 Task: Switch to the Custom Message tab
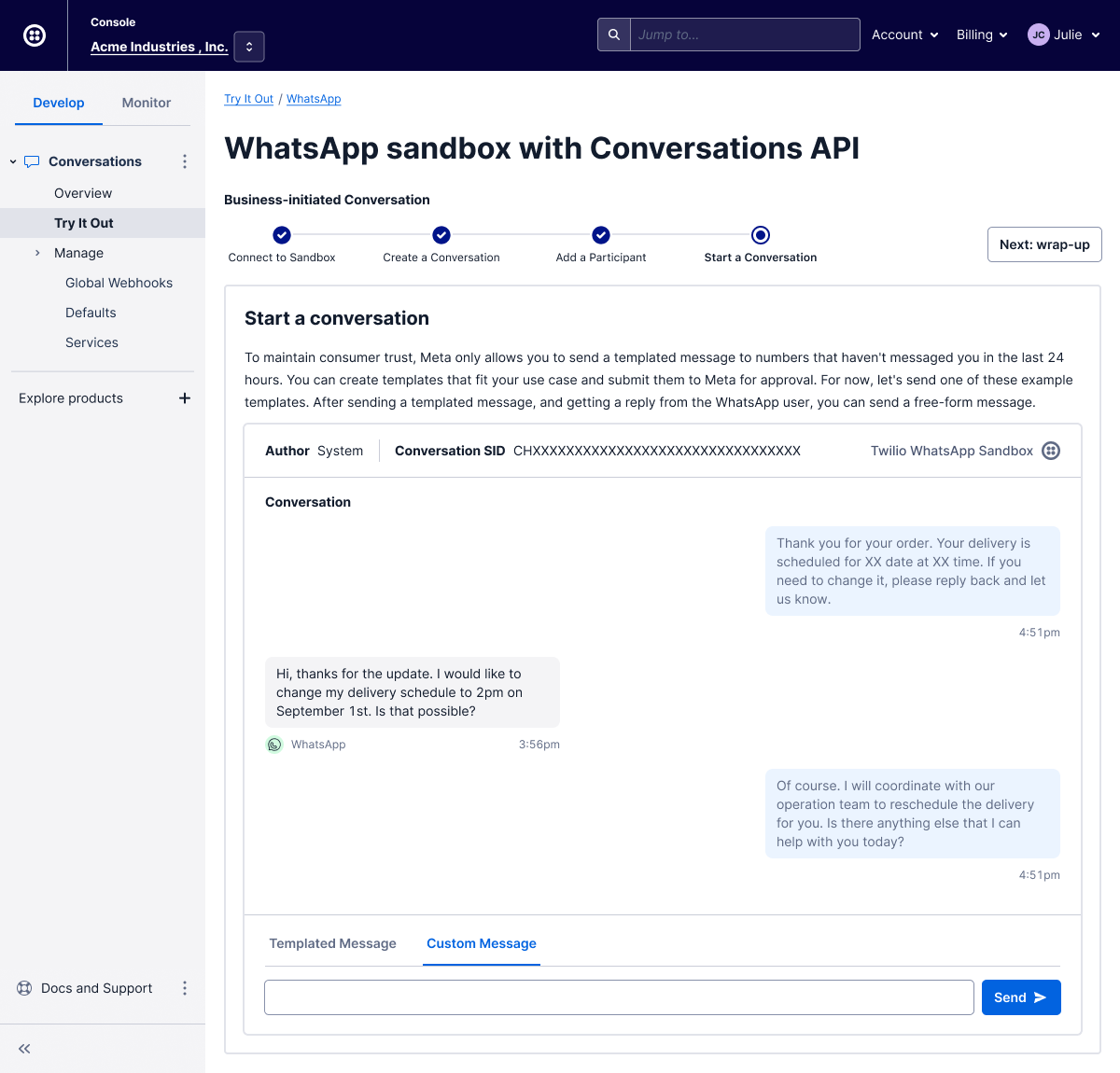pos(482,943)
